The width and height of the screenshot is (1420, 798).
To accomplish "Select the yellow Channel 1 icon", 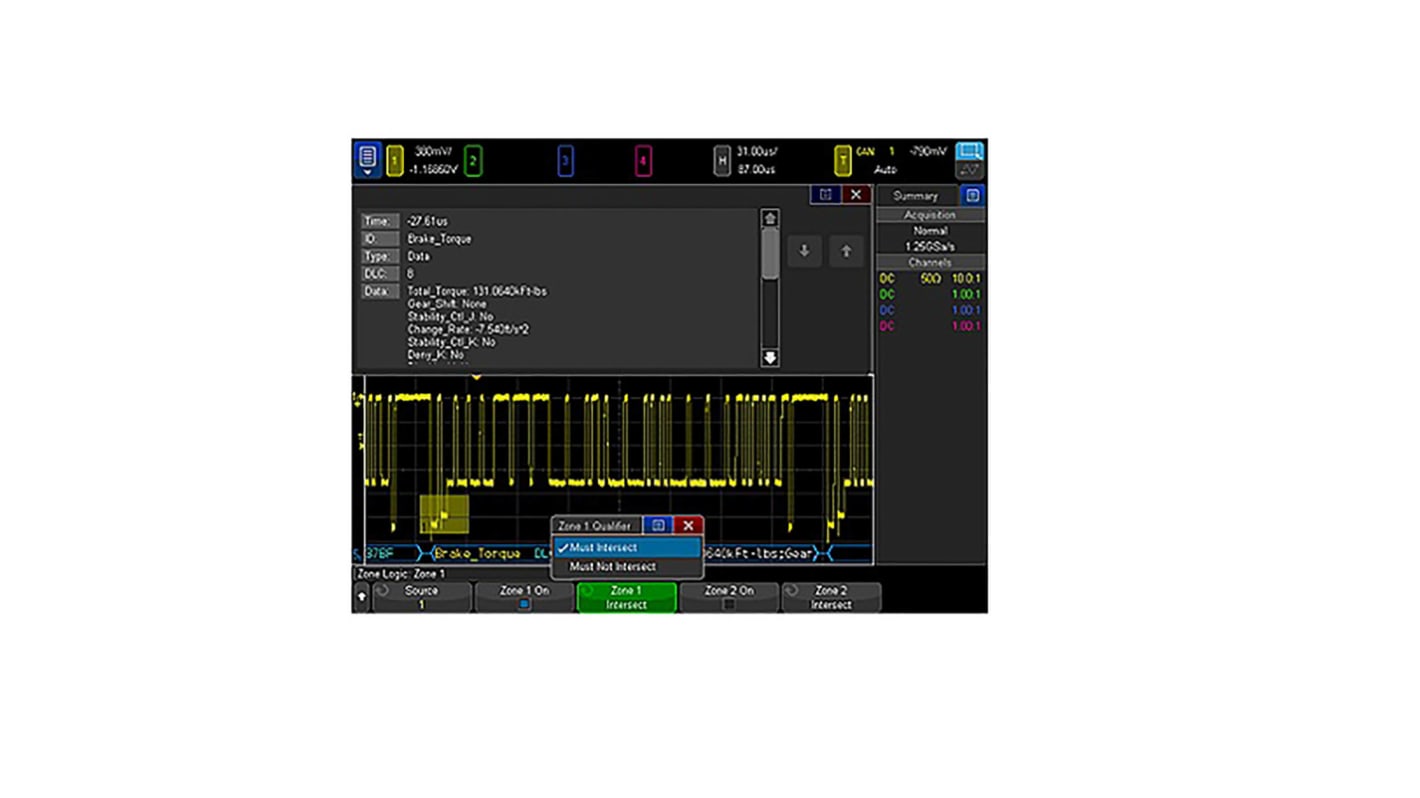I will tap(395, 160).
